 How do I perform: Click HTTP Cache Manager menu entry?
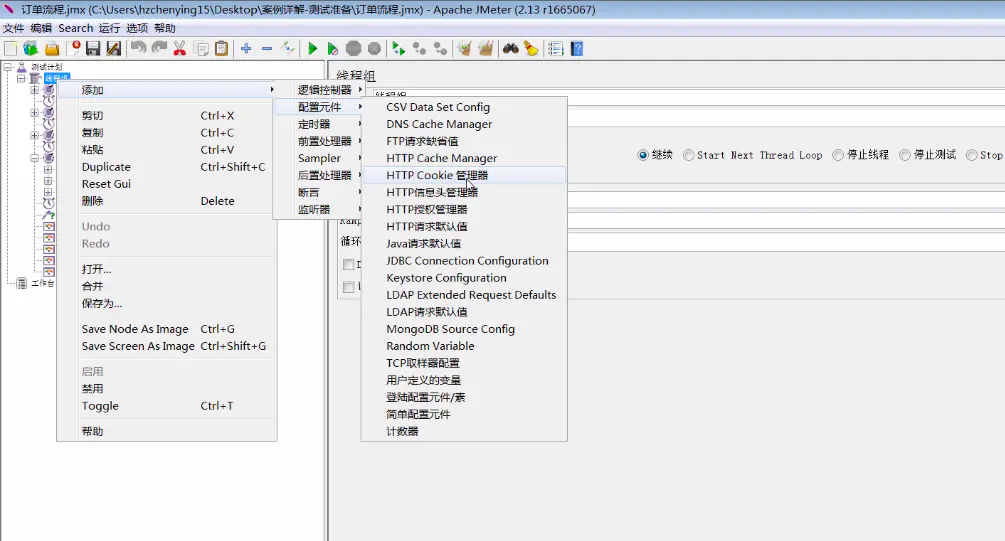pos(464,158)
